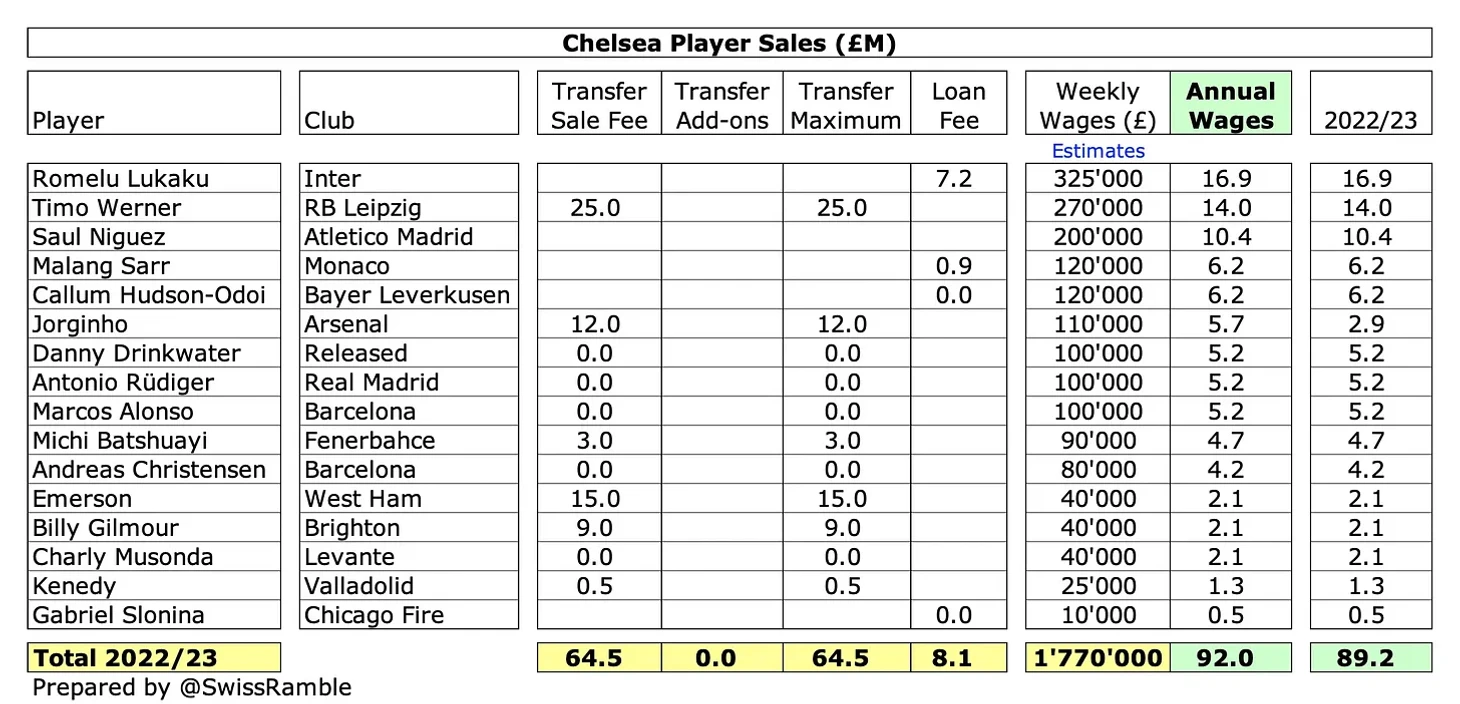Image resolution: width=1460 pixels, height=704 pixels.
Task: Select the Annual Wages green header cell
Action: pyautogui.click(x=1230, y=105)
